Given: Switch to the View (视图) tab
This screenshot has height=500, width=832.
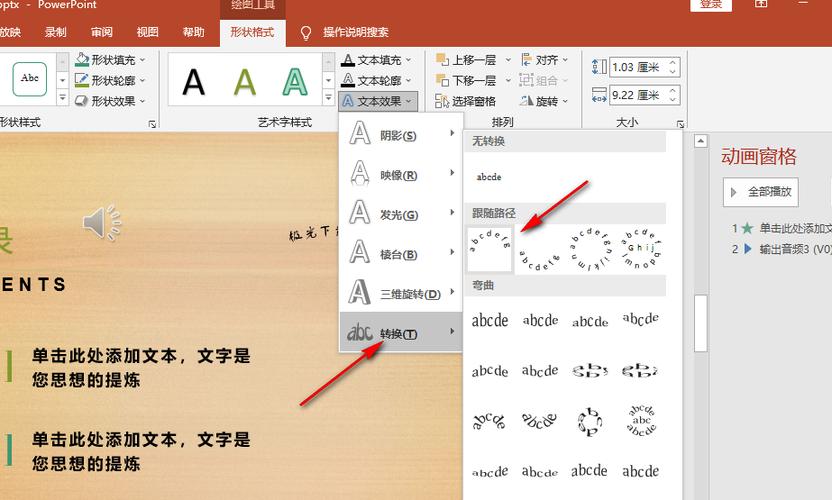Looking at the screenshot, I should (x=148, y=32).
